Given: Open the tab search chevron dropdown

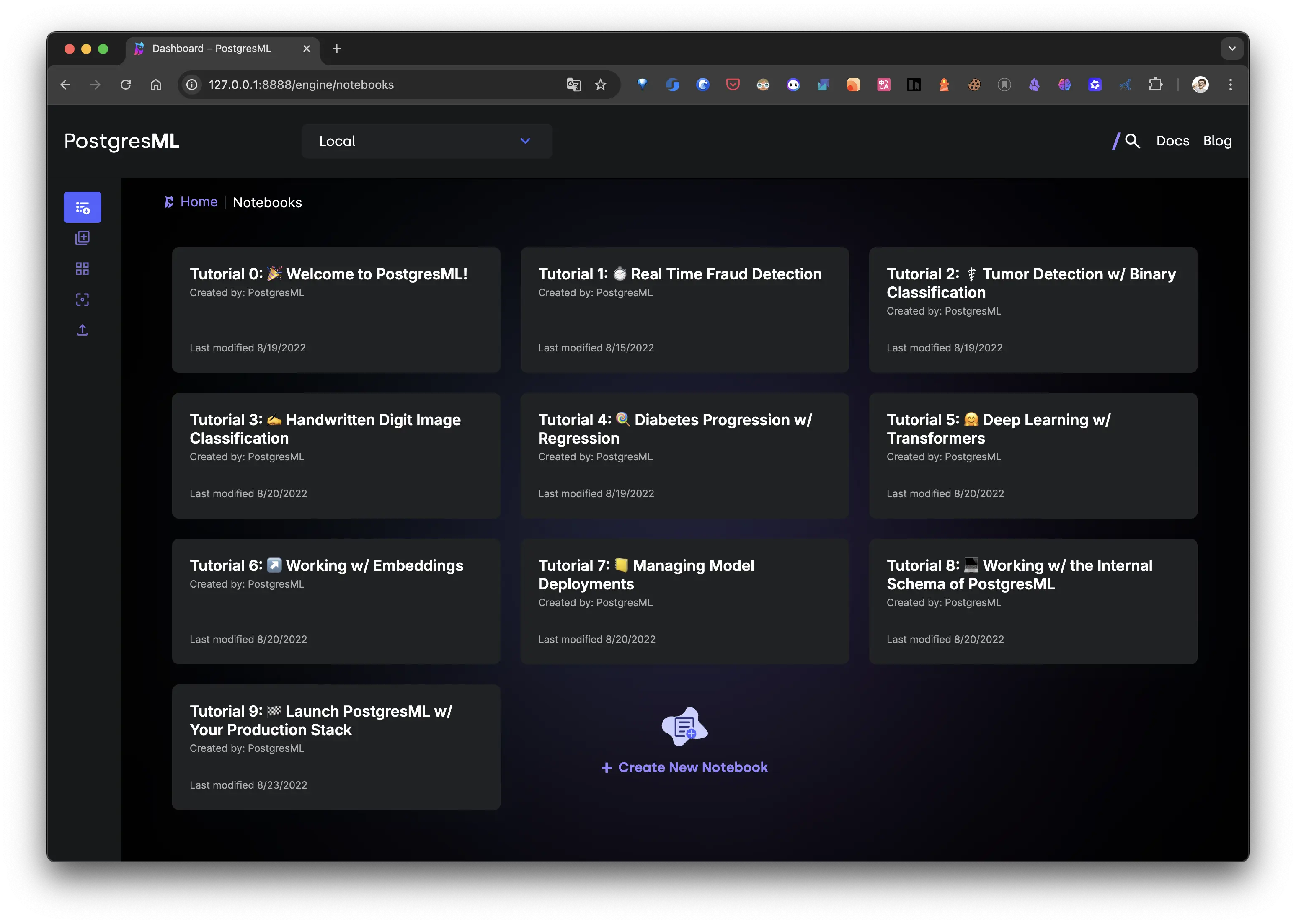Looking at the screenshot, I should (1232, 49).
